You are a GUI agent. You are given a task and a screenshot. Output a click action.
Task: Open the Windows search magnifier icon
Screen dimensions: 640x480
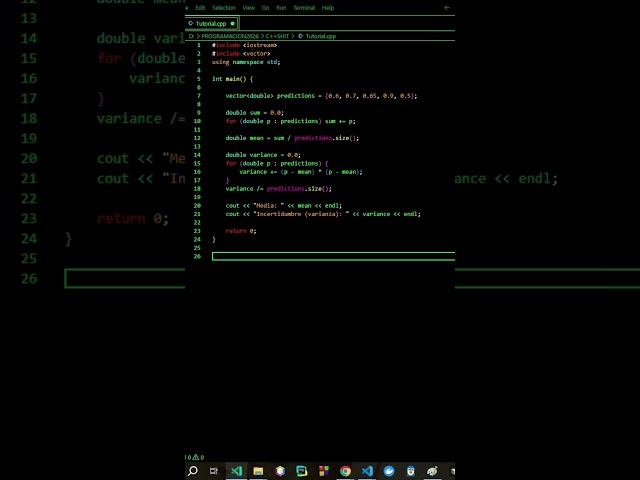[x=193, y=471]
